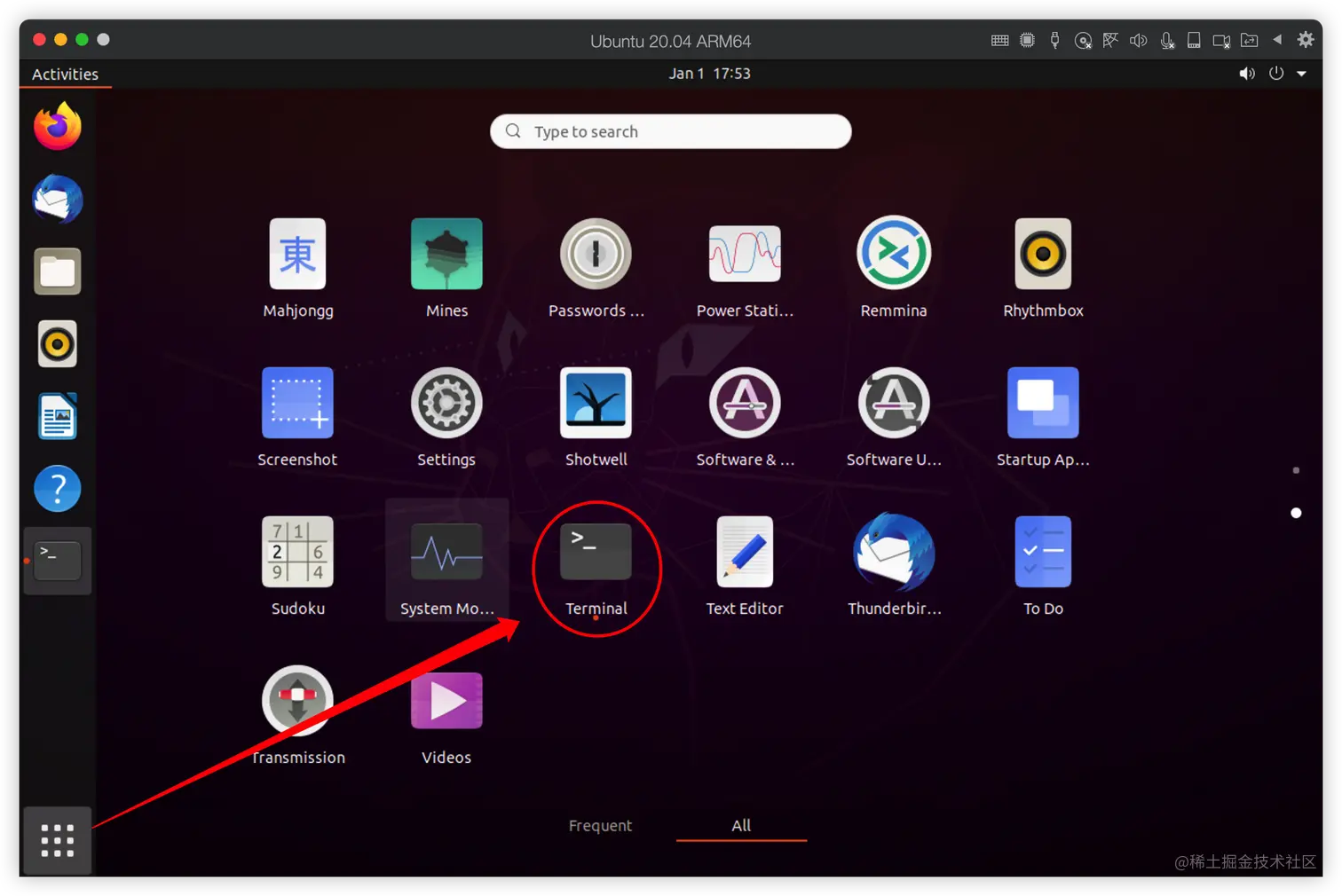
Task: Open the Thunderbird mail app
Action: click(894, 551)
